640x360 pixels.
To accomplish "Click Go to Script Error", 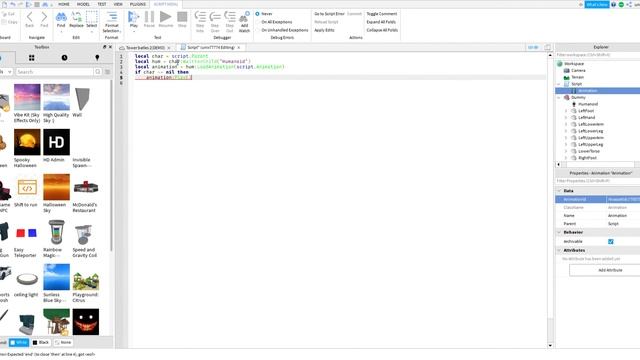I will pos(329,14).
